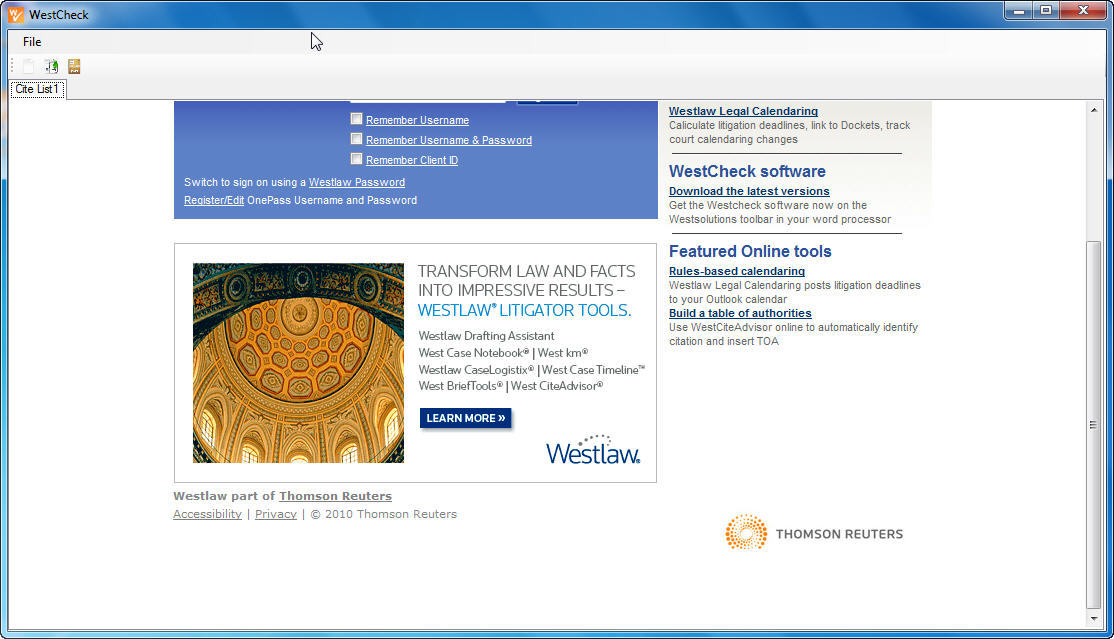Open Build a table of authorities
The height and width of the screenshot is (639, 1114).
(x=740, y=313)
